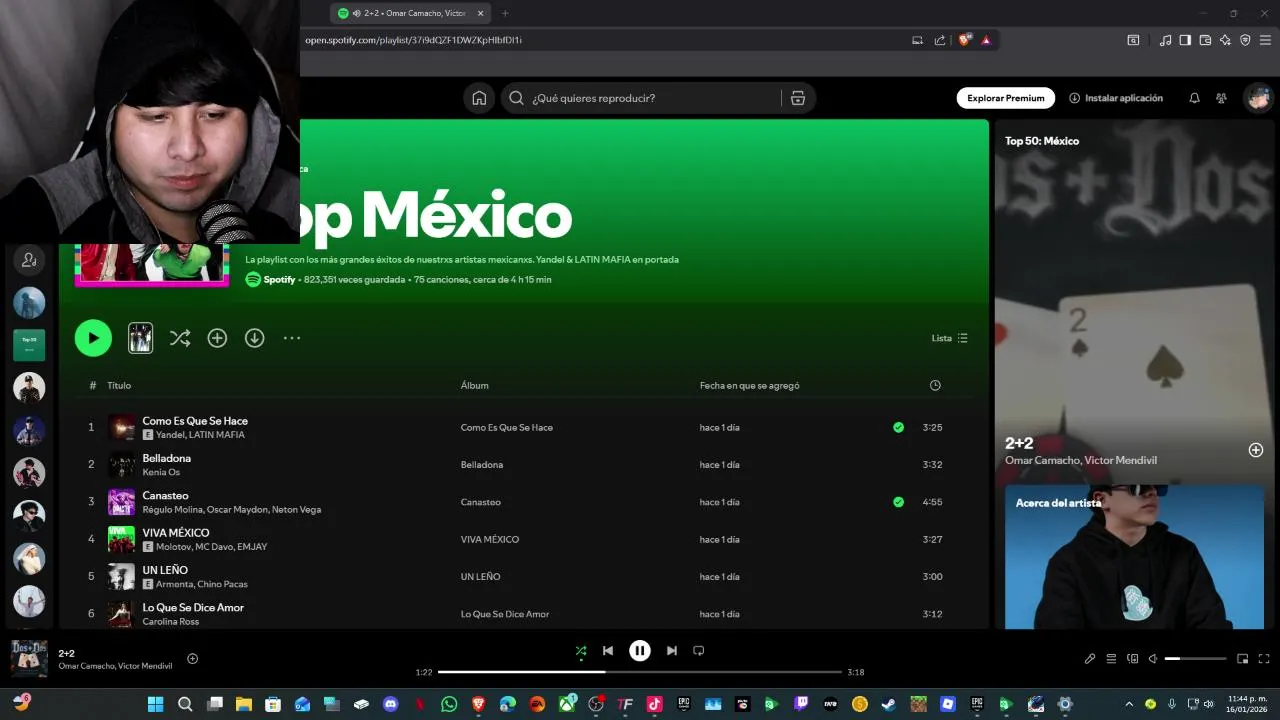Image resolution: width=1280 pixels, height=720 pixels.
Task: Open Top 50 playlist in left sidebar
Action: point(29,345)
